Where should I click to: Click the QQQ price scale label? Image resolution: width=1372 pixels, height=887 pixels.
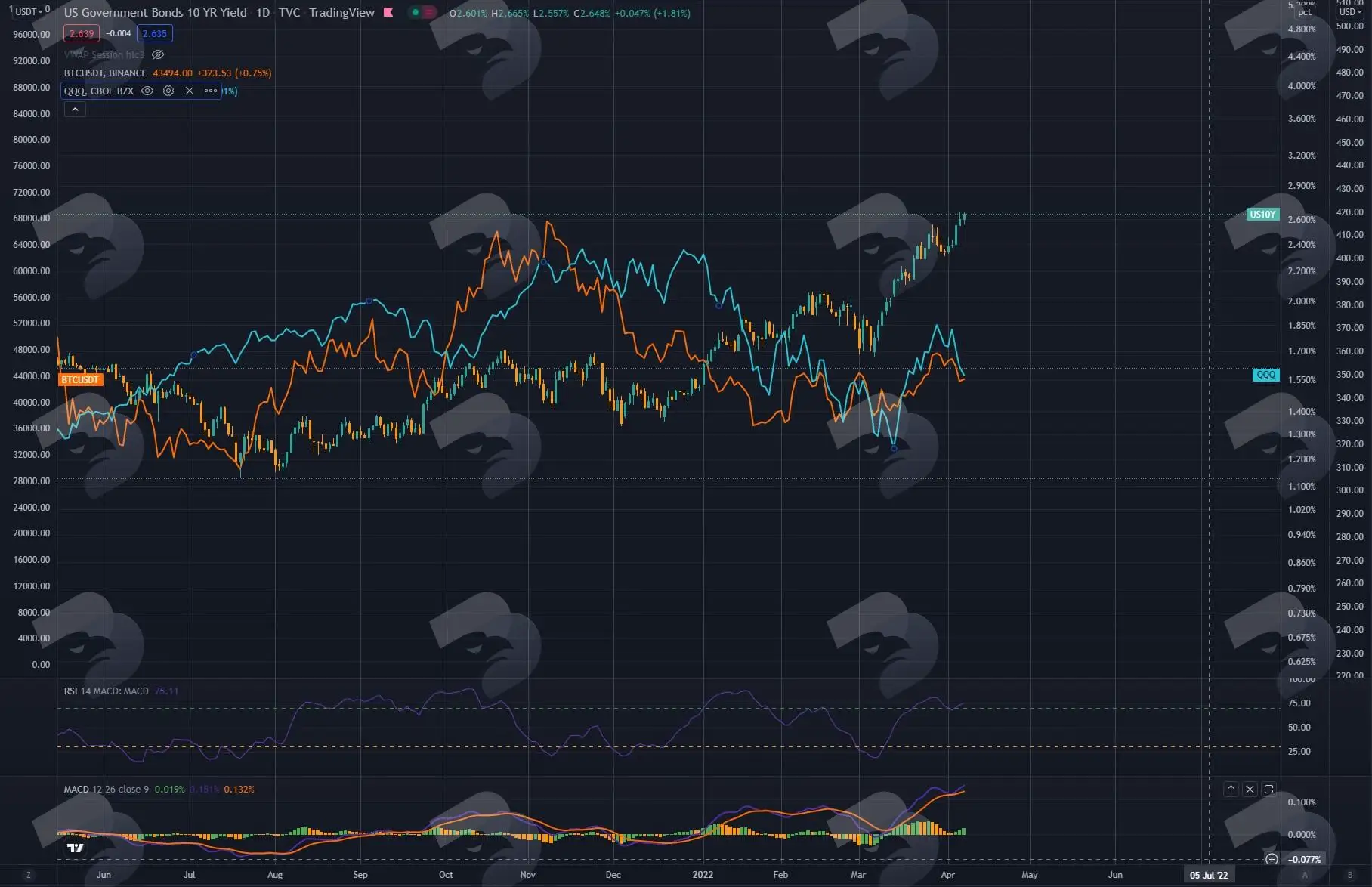click(x=1265, y=375)
